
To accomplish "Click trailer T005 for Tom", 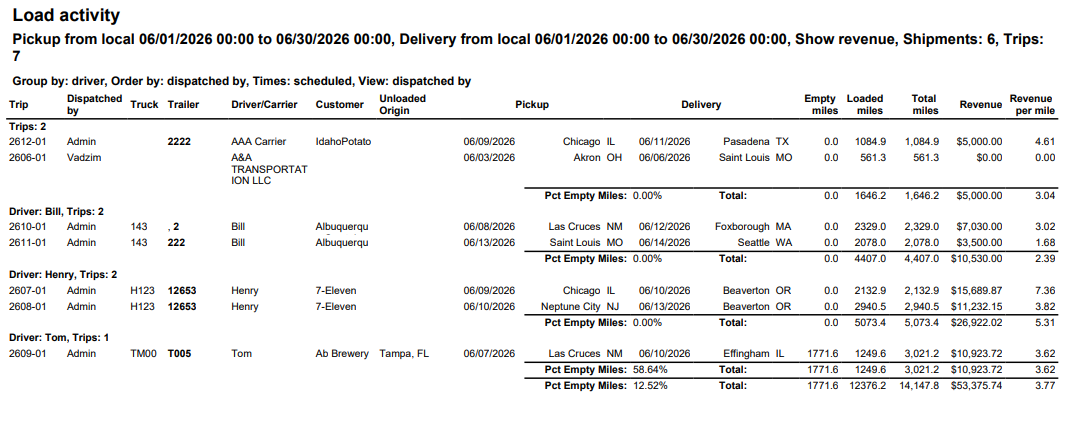I will click(x=182, y=354).
